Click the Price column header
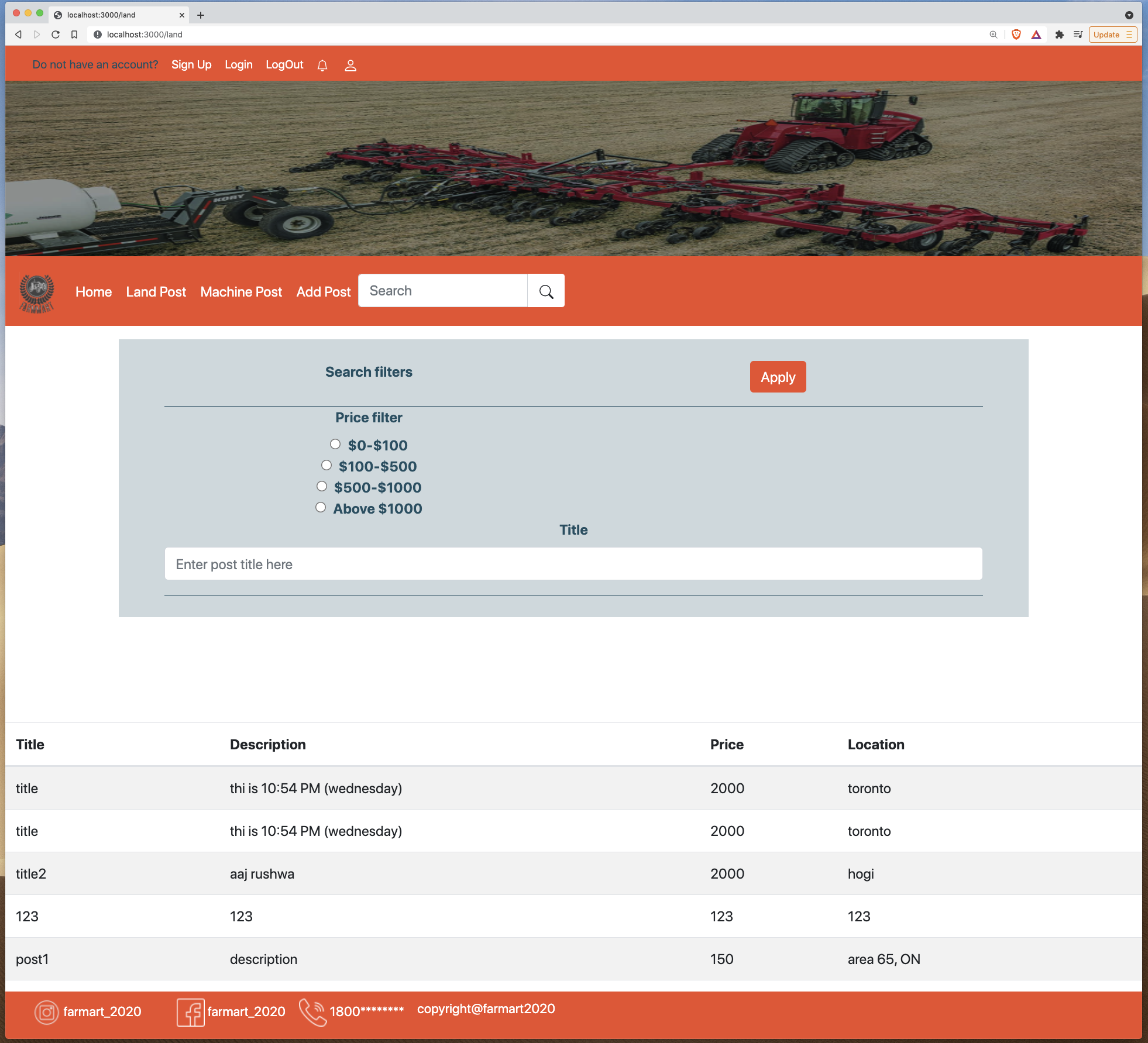Viewport: 1148px width, 1043px height. pyautogui.click(x=727, y=745)
